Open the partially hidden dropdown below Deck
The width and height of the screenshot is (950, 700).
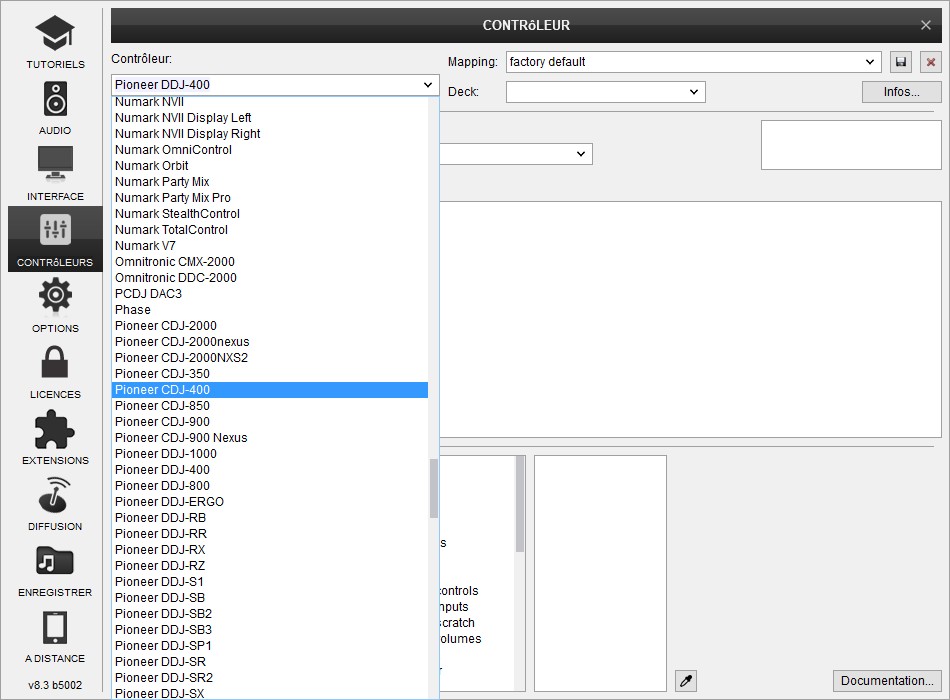click(516, 154)
